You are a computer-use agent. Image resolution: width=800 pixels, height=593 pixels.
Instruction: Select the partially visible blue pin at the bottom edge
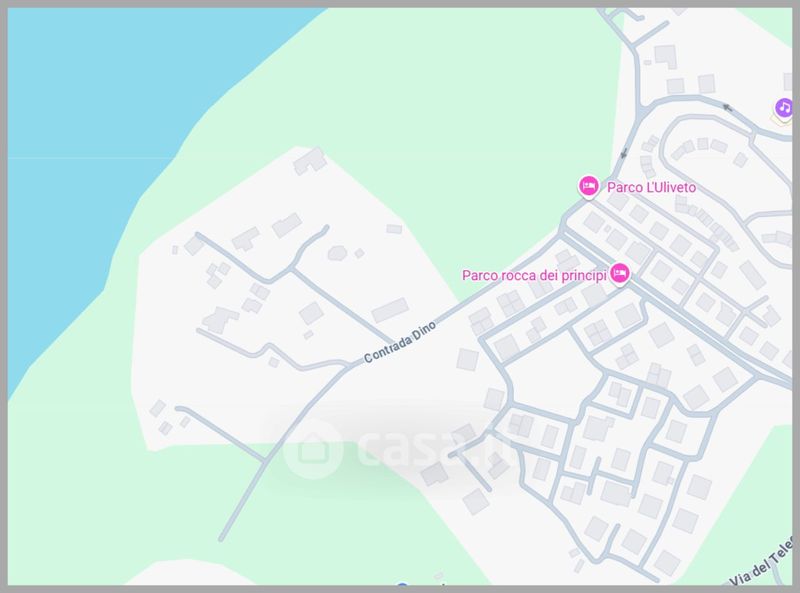[402, 585]
